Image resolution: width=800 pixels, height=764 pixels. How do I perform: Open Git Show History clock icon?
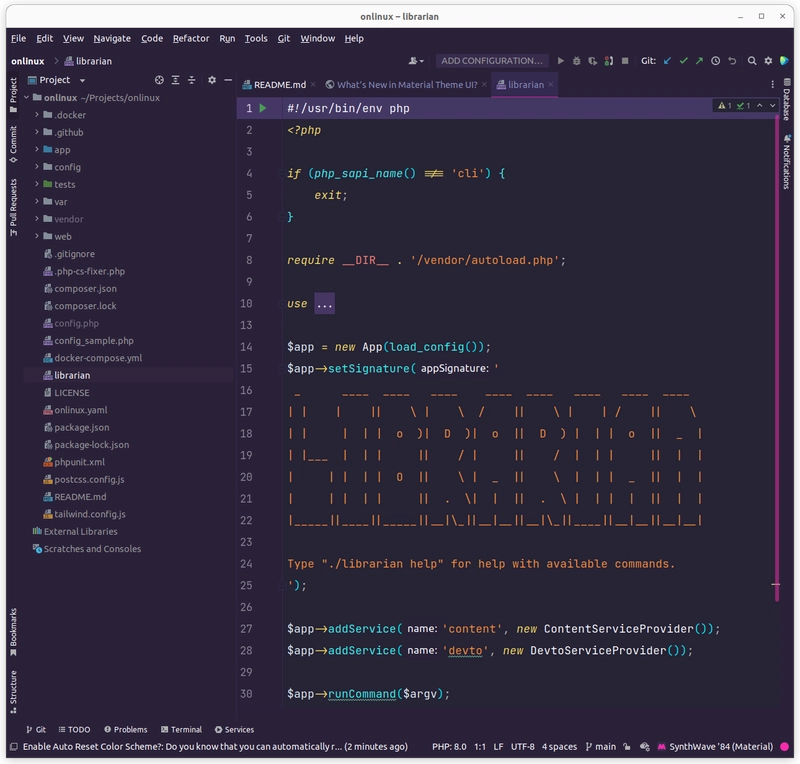click(x=716, y=61)
